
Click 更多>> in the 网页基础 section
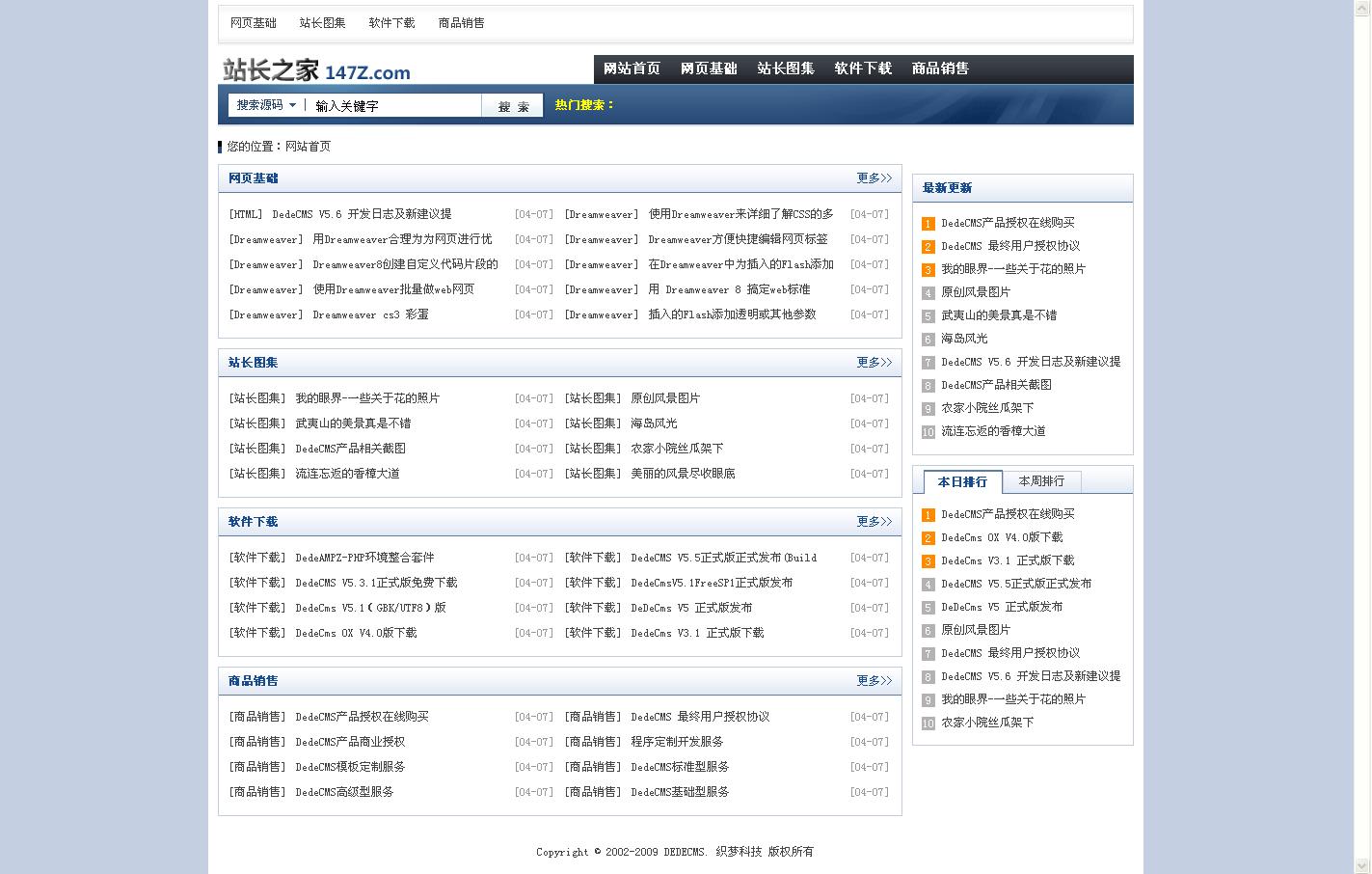click(x=874, y=178)
